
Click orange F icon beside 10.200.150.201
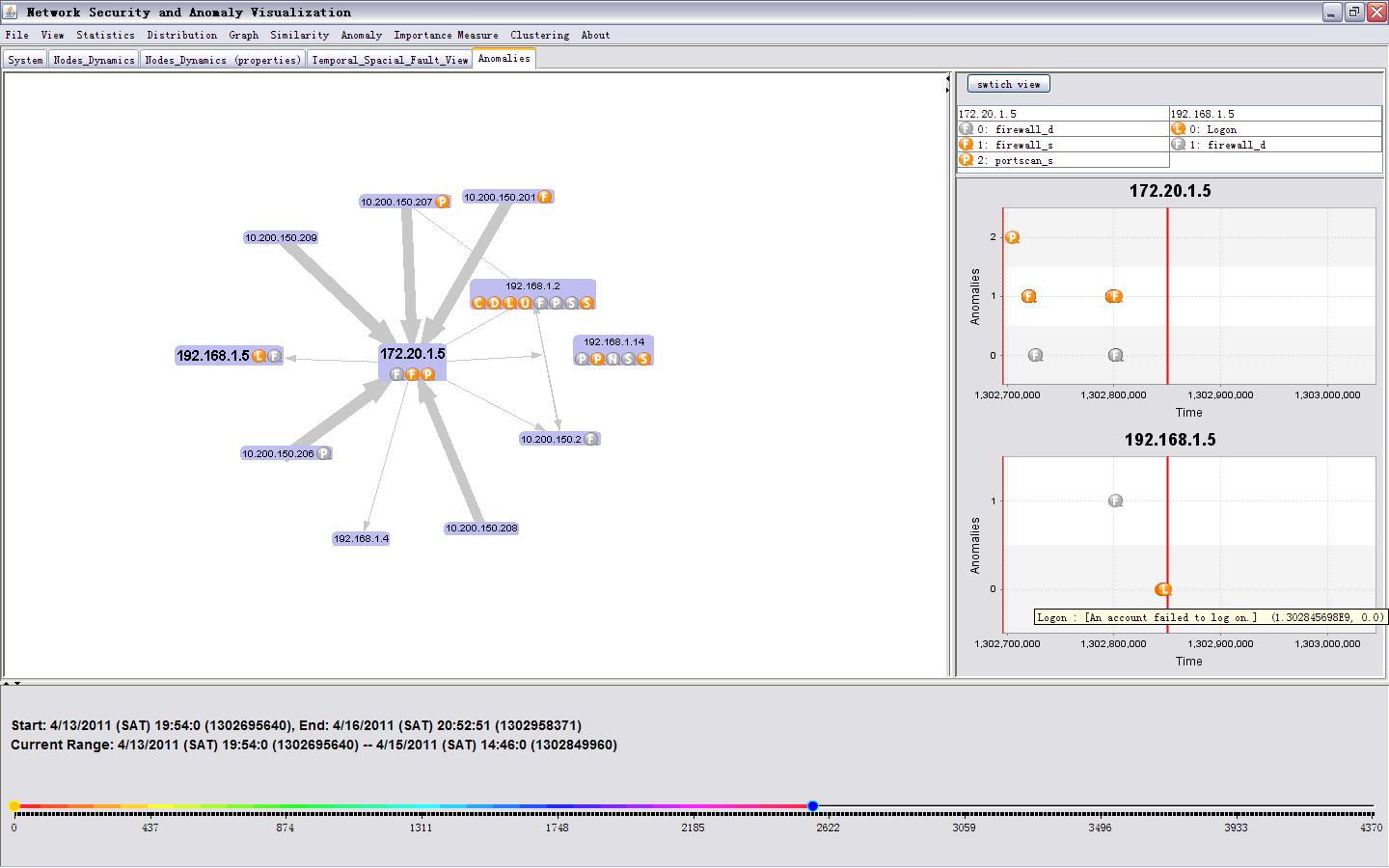pyautogui.click(x=544, y=197)
